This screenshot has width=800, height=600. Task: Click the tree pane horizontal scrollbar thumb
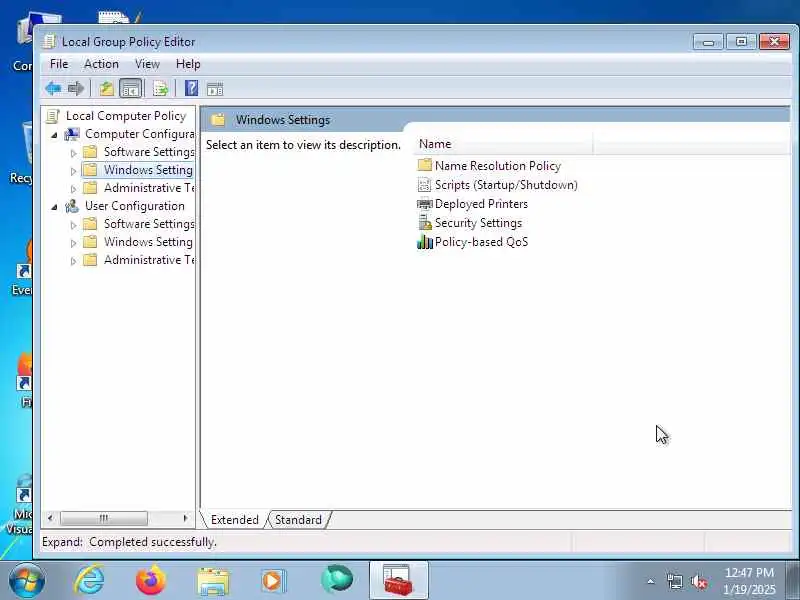coord(104,518)
